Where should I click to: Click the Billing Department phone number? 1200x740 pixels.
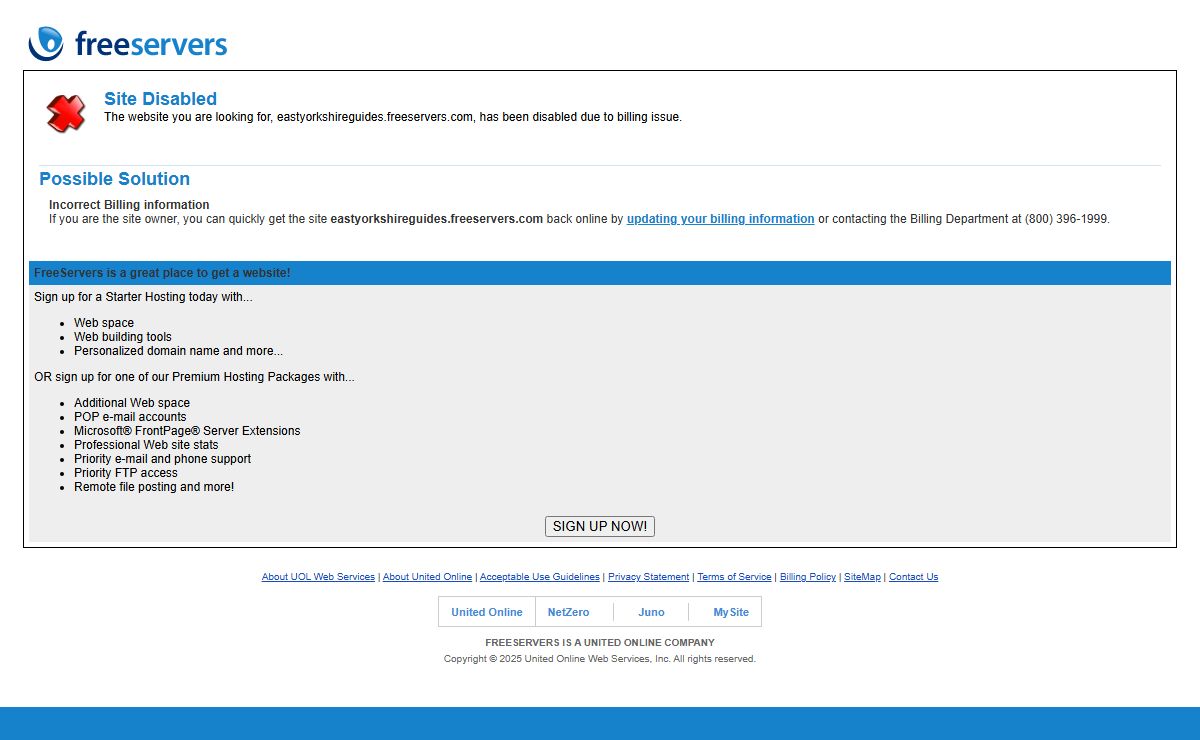[x=1066, y=219]
